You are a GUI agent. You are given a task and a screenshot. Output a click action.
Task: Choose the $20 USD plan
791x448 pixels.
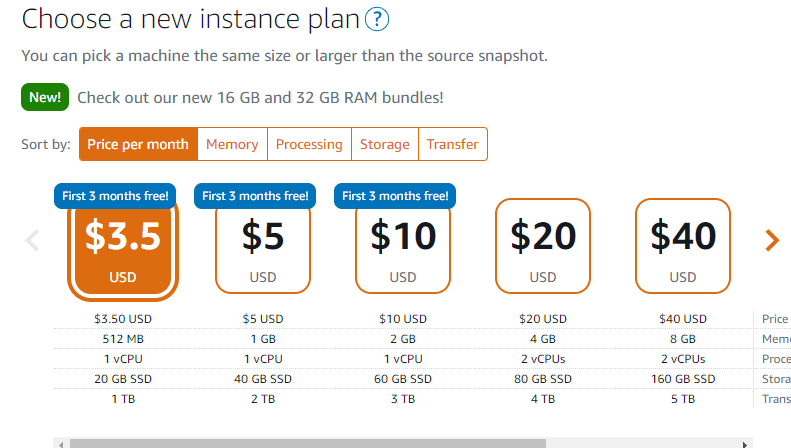click(x=543, y=246)
